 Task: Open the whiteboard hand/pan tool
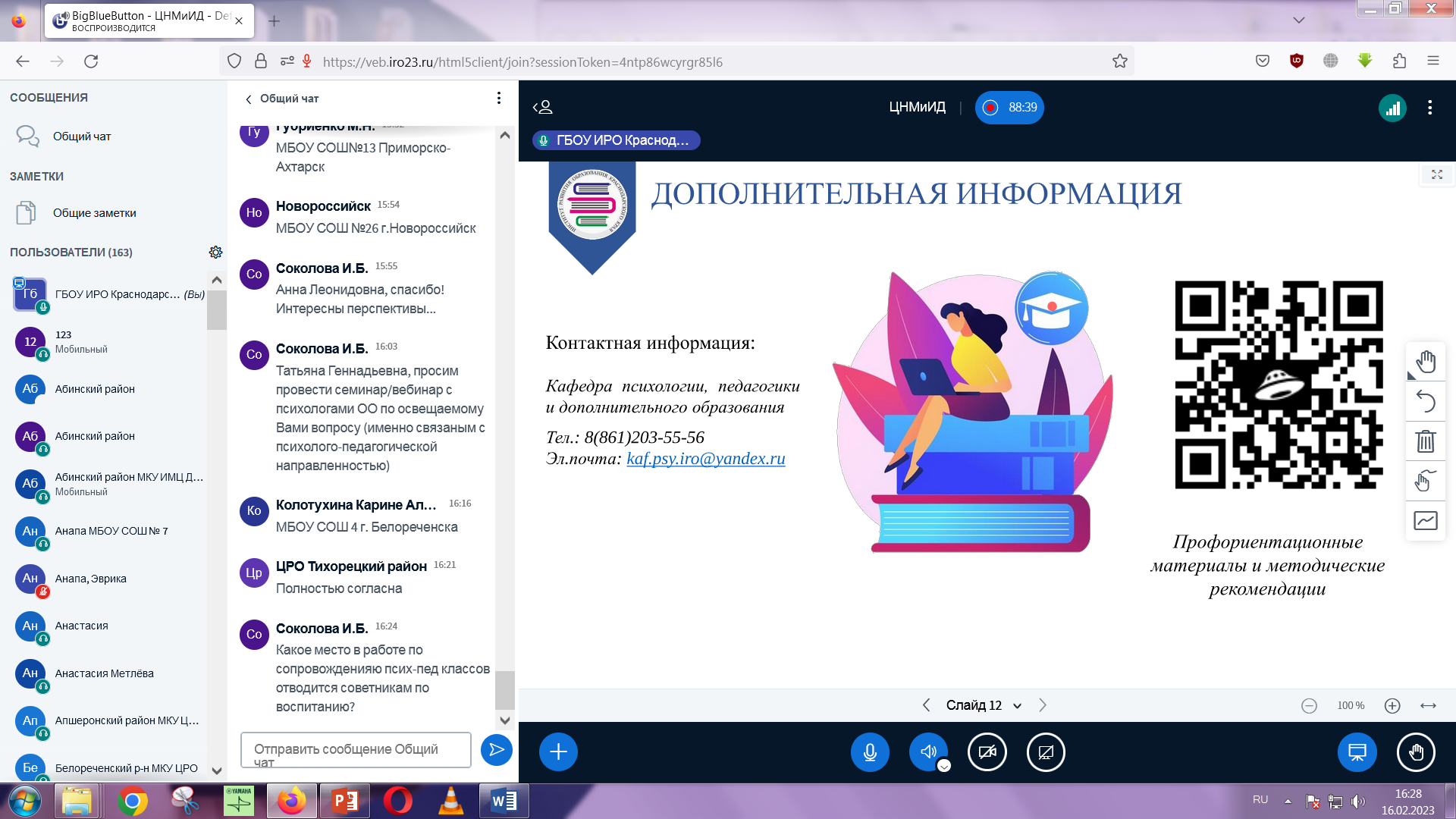point(1426,362)
